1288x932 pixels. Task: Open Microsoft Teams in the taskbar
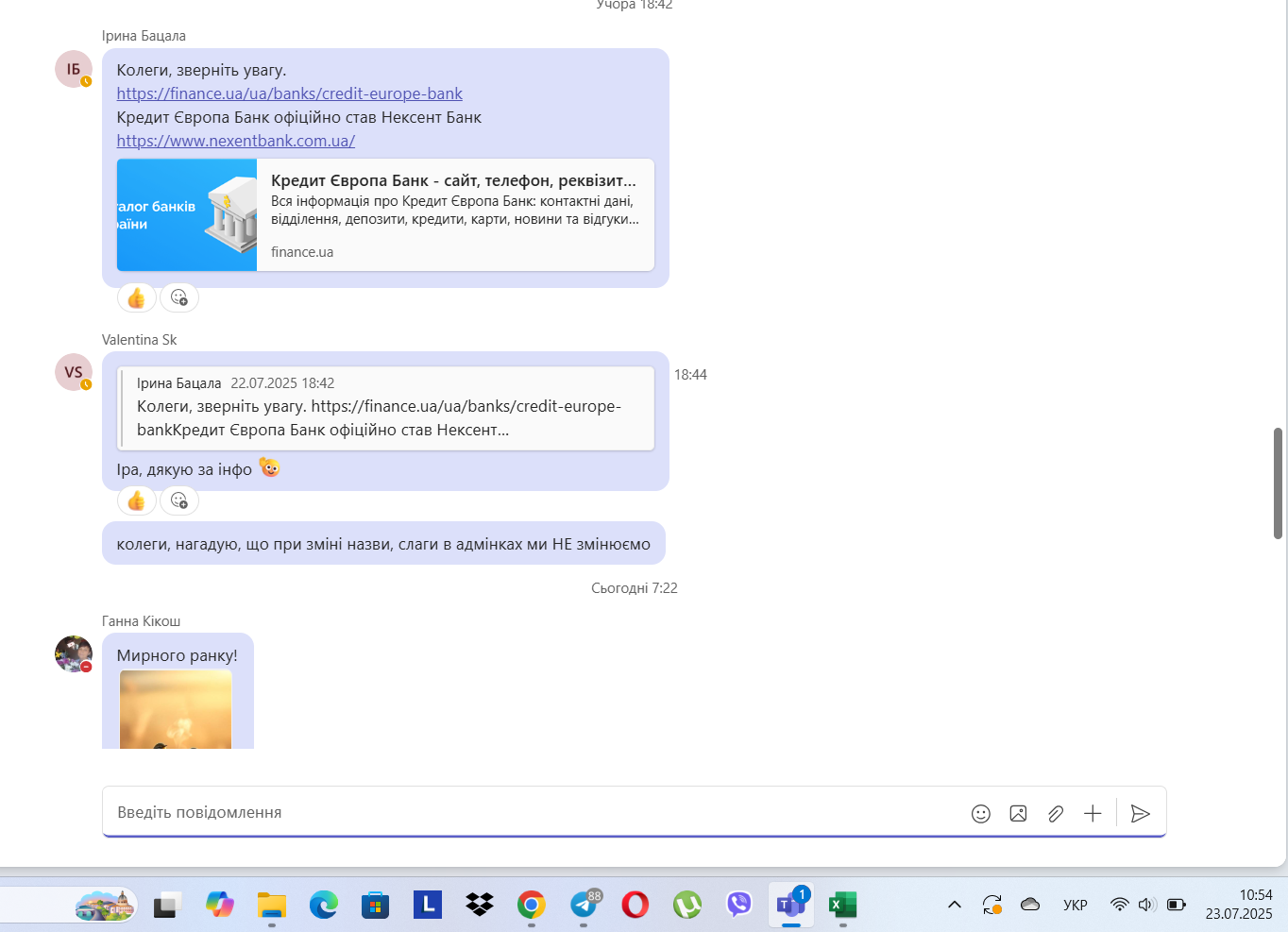coord(790,906)
